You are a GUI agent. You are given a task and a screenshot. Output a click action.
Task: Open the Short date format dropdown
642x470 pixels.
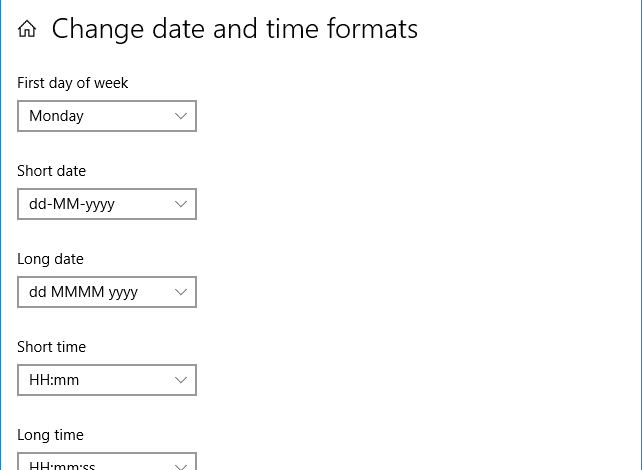pyautogui.click(x=107, y=204)
